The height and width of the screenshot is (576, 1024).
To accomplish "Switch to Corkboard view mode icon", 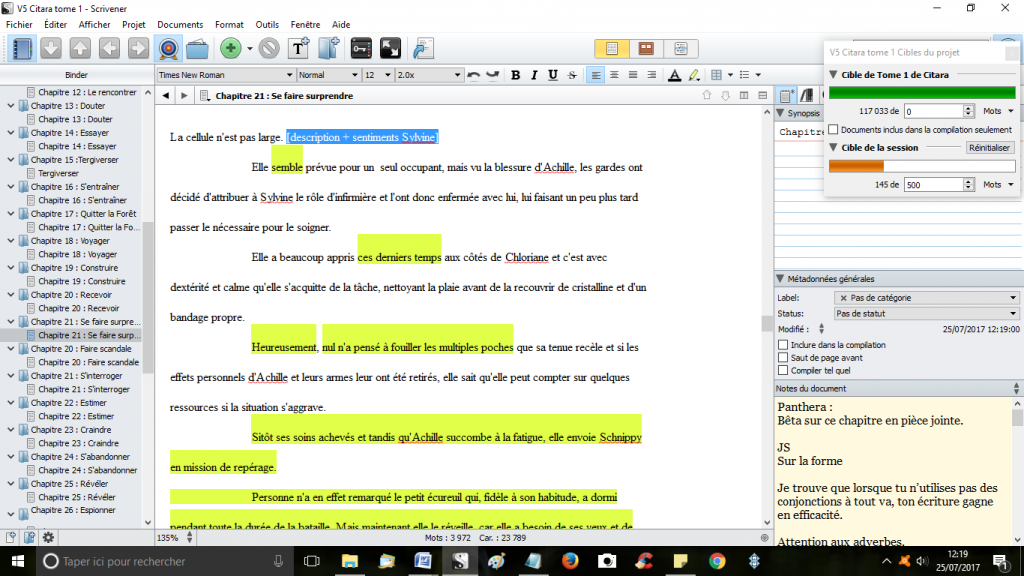I will 646,49.
